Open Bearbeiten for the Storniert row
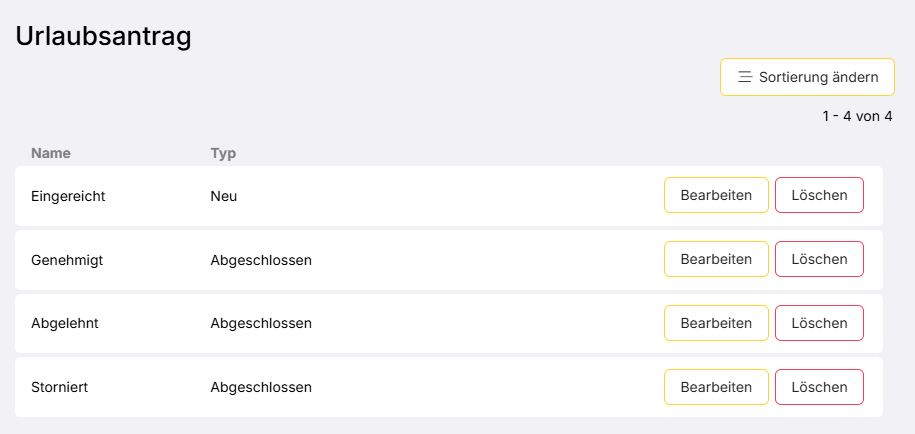Image resolution: width=915 pixels, height=434 pixels. [x=716, y=387]
